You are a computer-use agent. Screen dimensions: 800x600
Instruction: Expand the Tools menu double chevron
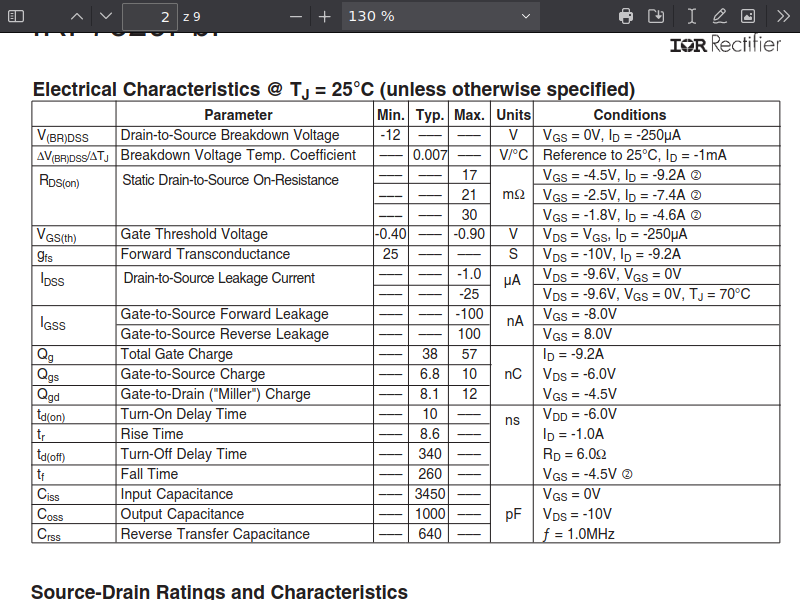(x=781, y=16)
